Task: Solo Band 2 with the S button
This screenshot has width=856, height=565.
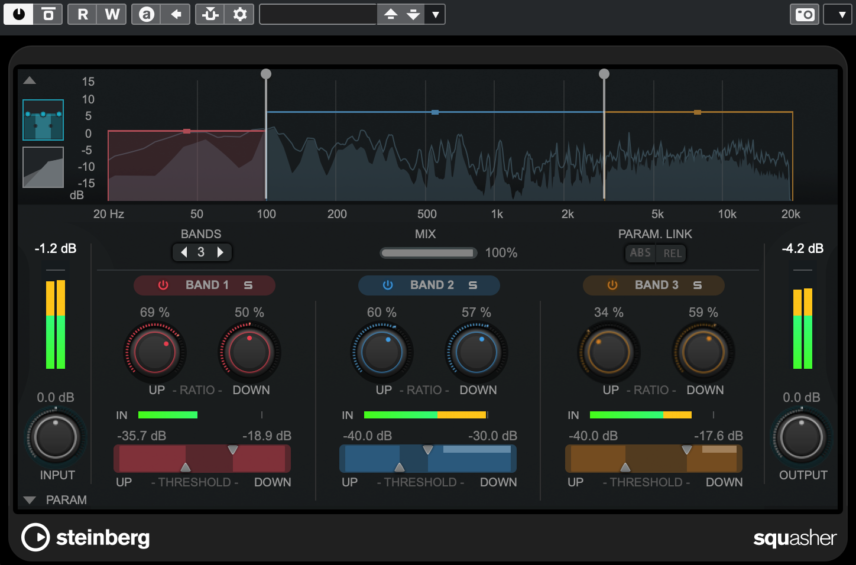Action: pyautogui.click(x=473, y=285)
